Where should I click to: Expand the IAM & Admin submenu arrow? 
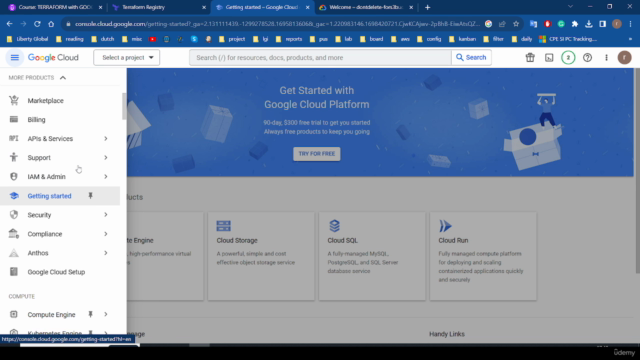106,177
